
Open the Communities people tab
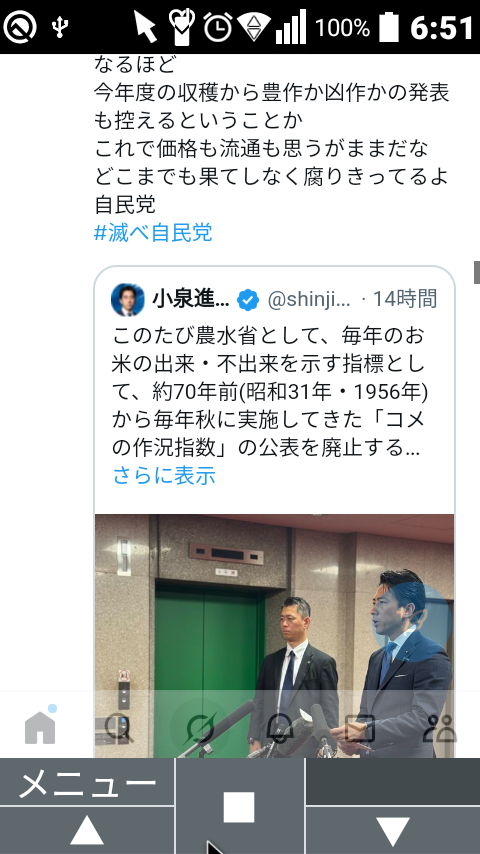(440, 728)
